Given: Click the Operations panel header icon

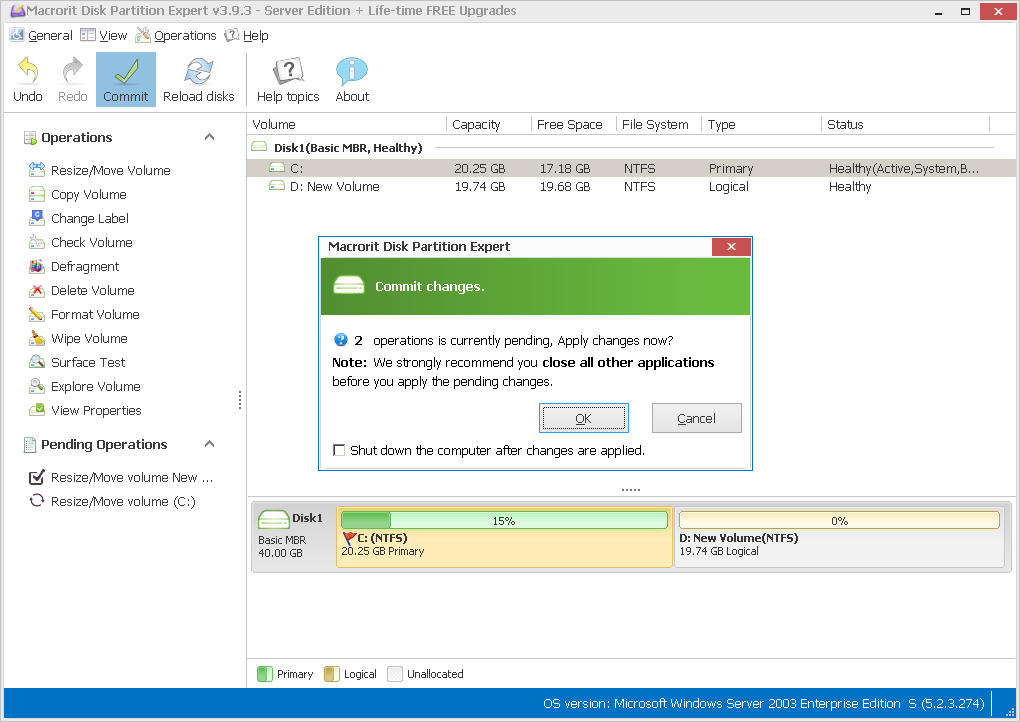Looking at the screenshot, I should [30, 138].
